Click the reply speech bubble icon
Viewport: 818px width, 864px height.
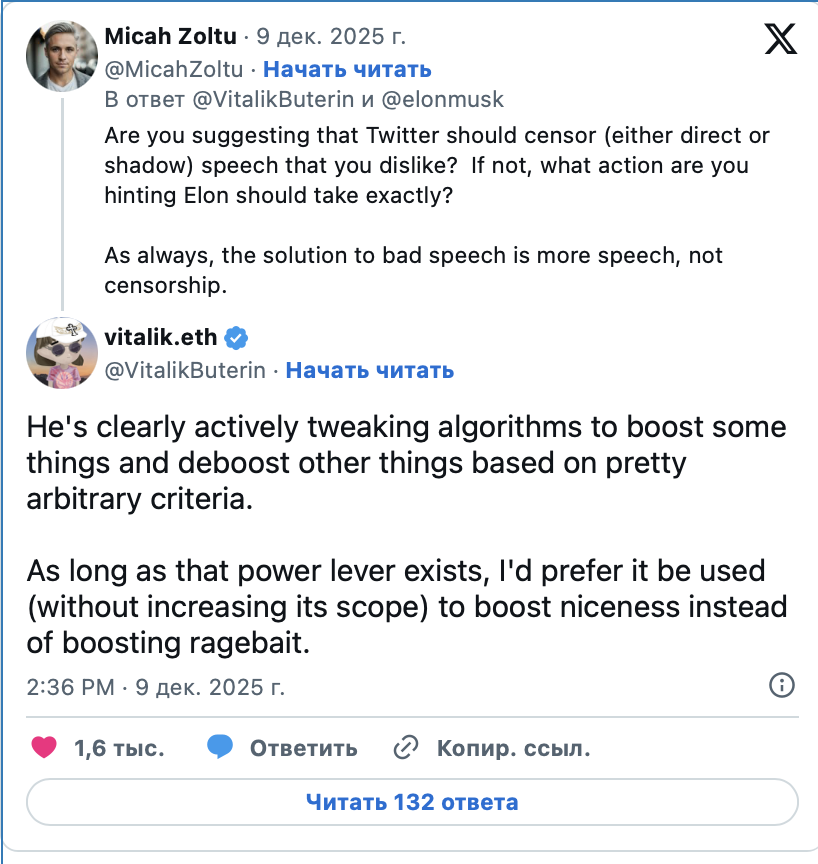[220, 747]
